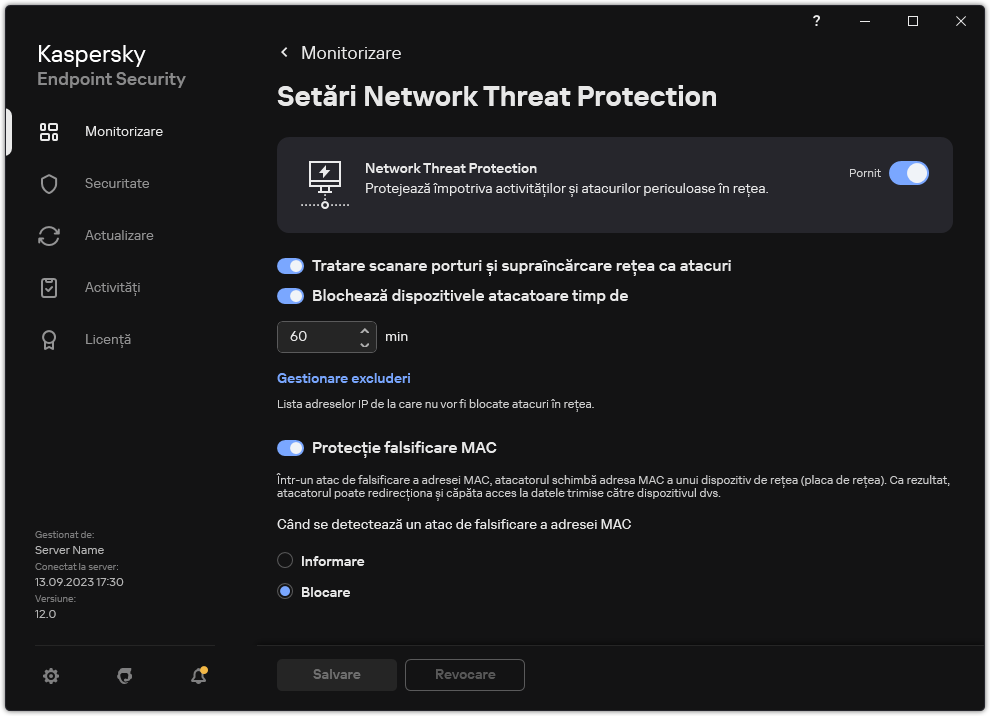Increase blocking minutes with the up arrow
990x716 pixels.
(364, 331)
